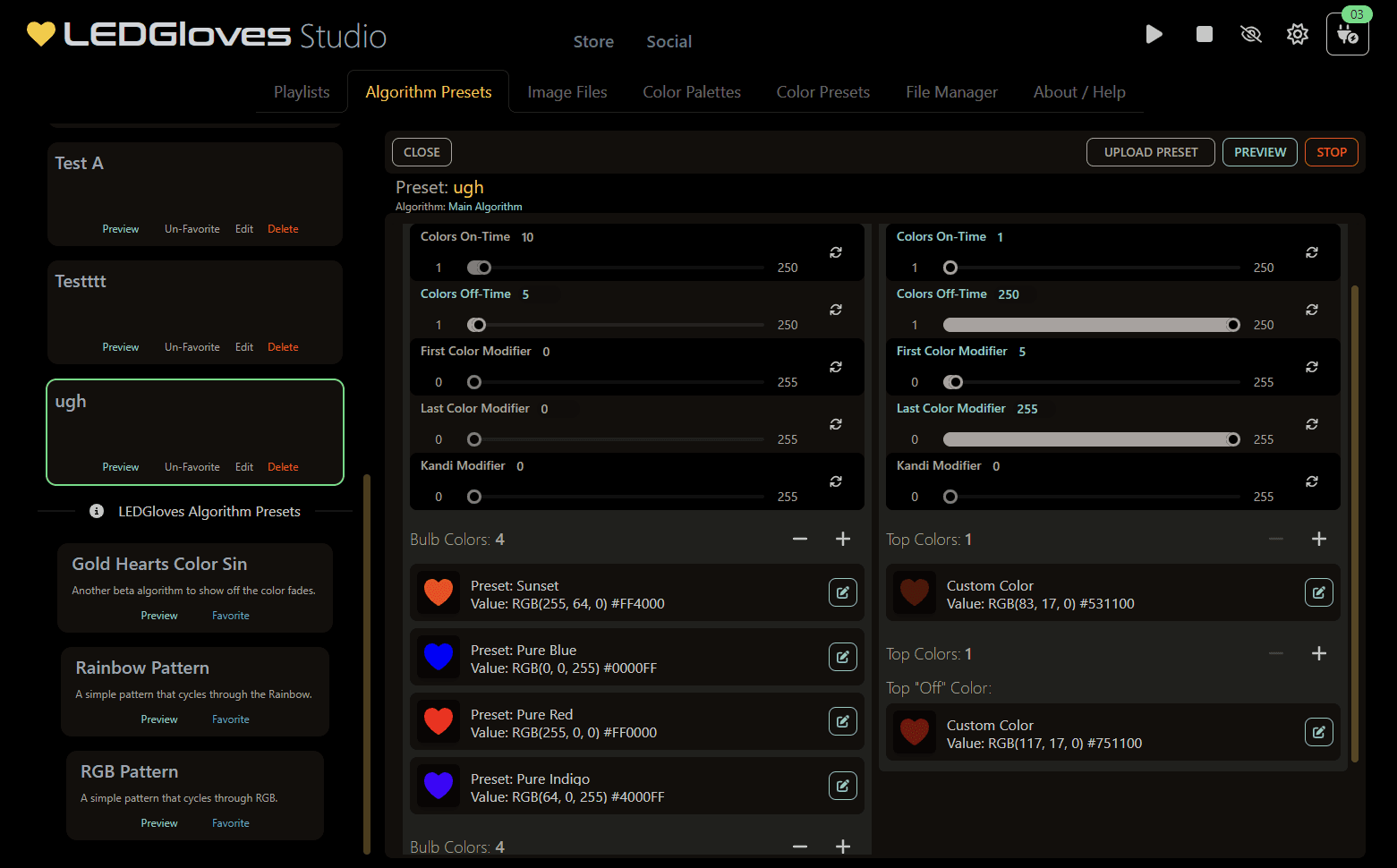Toggle the crossed-eye visibility icon
Viewport: 1397px width, 868px height.
[1250, 34]
